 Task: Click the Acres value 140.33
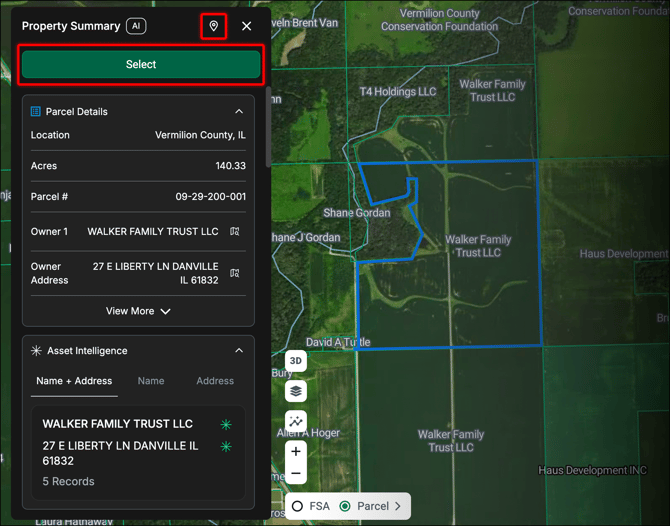tap(231, 166)
